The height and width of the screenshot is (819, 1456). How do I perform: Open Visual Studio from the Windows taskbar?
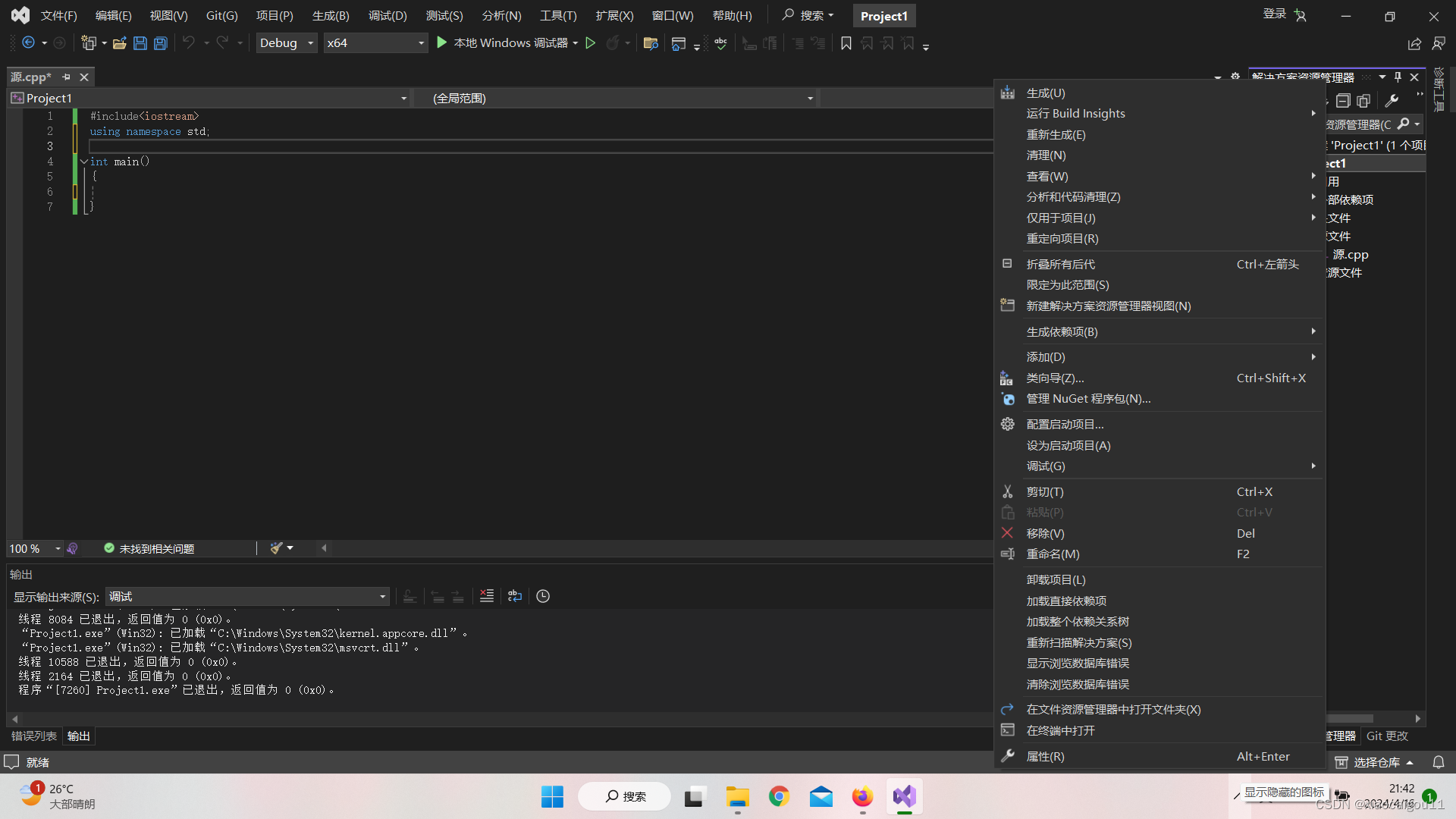click(904, 796)
